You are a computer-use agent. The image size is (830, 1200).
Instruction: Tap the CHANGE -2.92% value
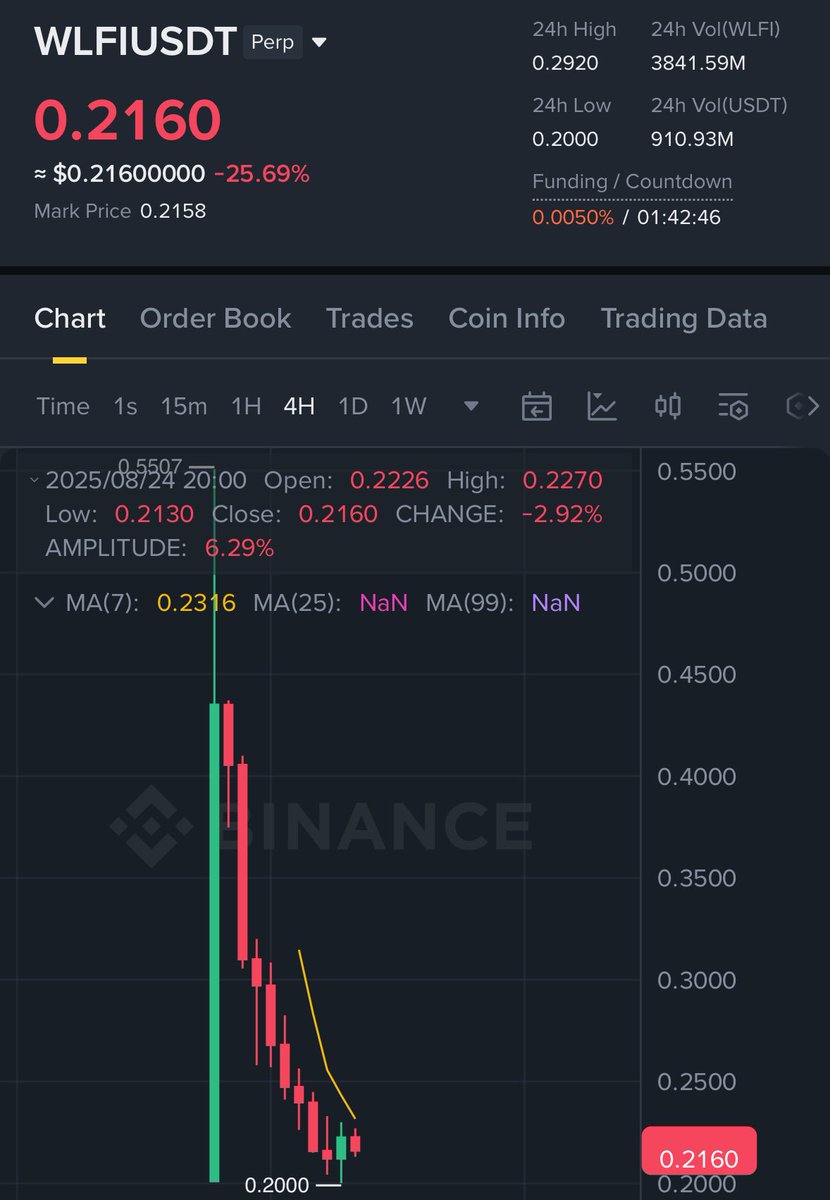563,514
